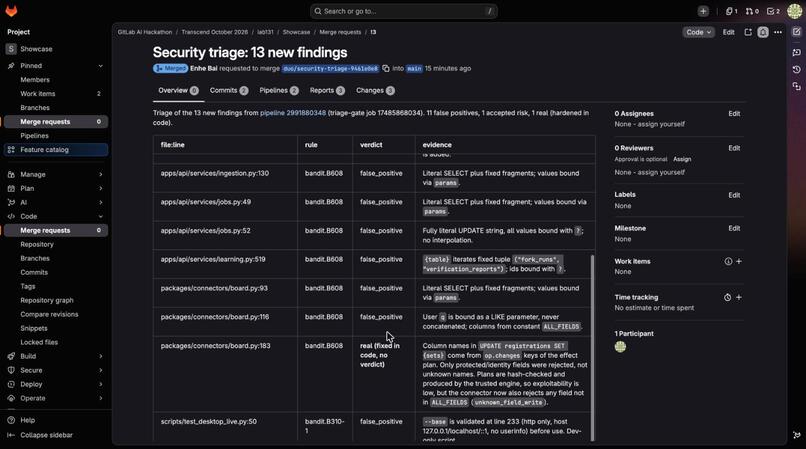Open the duo/security-triage source branch link
The image size is (806, 449).
tap(331, 68)
